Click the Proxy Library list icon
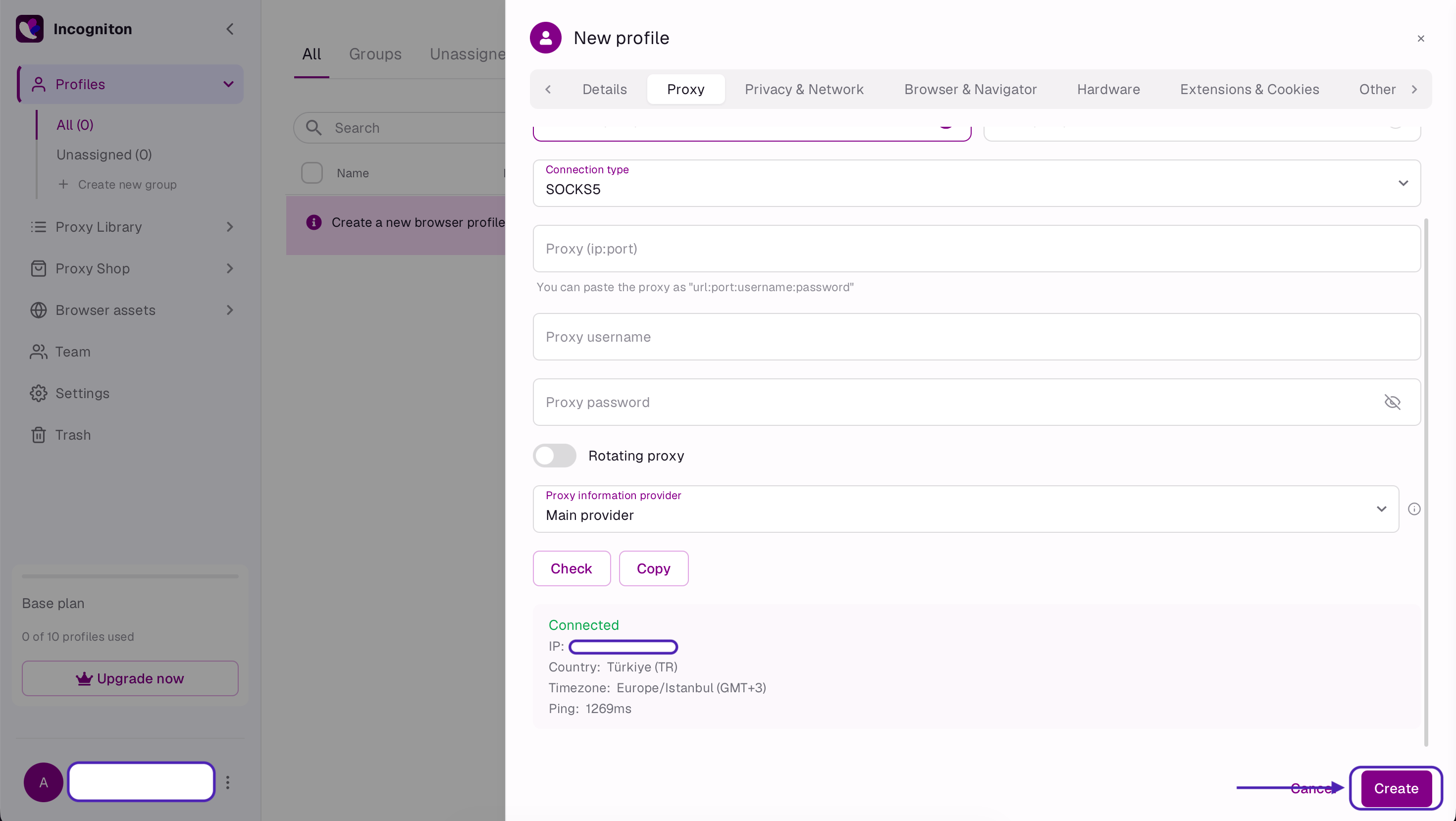Screen dimensions: 1456x821 pos(39,227)
